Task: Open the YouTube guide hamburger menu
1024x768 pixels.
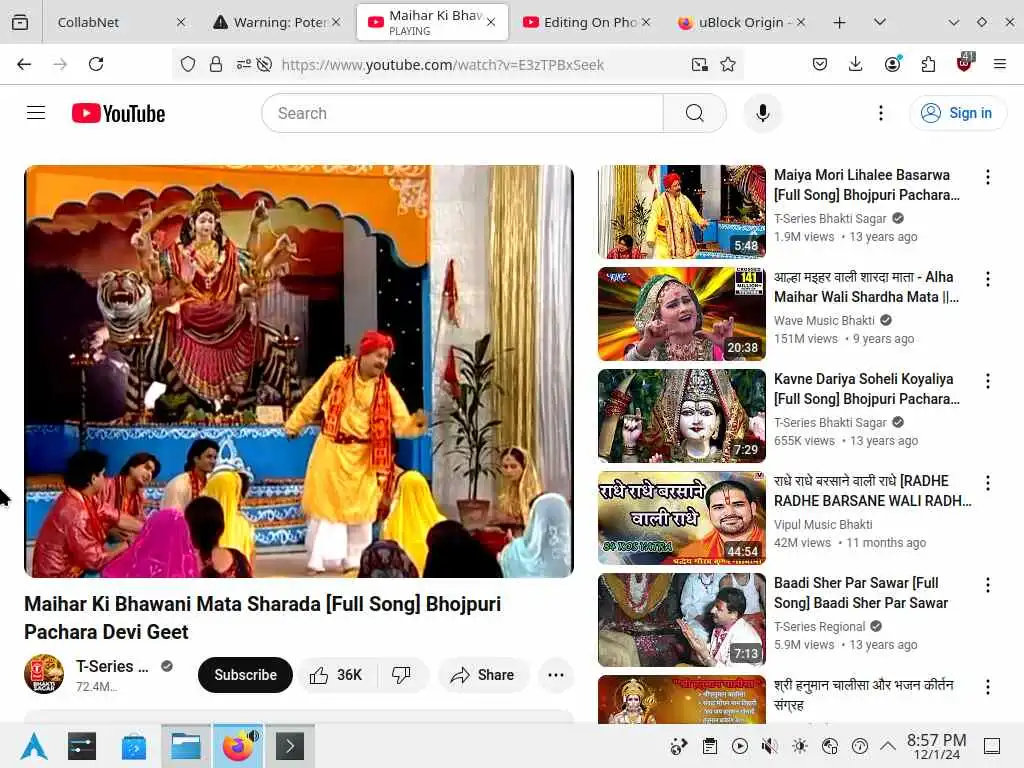Action: 36,113
